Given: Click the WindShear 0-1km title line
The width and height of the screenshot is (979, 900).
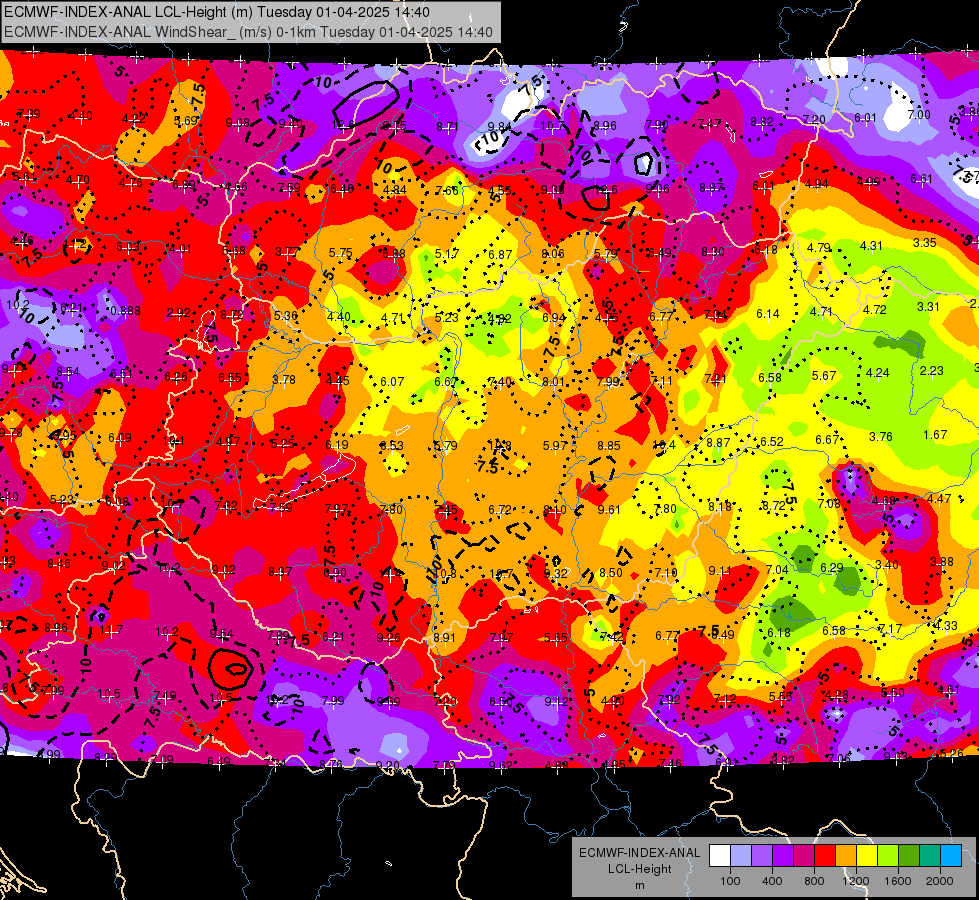Looking at the screenshot, I should [248, 32].
